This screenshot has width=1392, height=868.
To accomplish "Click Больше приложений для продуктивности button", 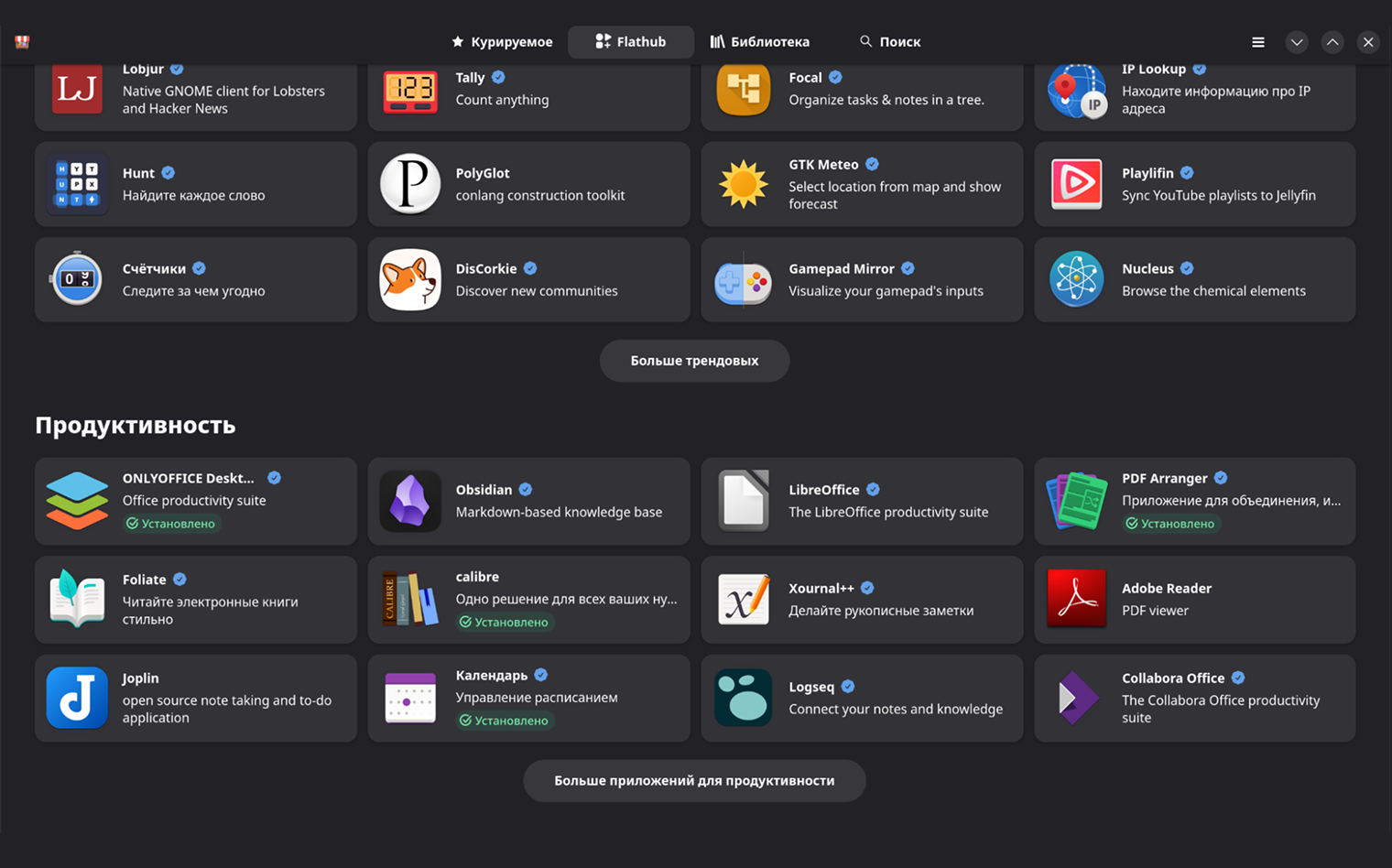I will pos(694,781).
